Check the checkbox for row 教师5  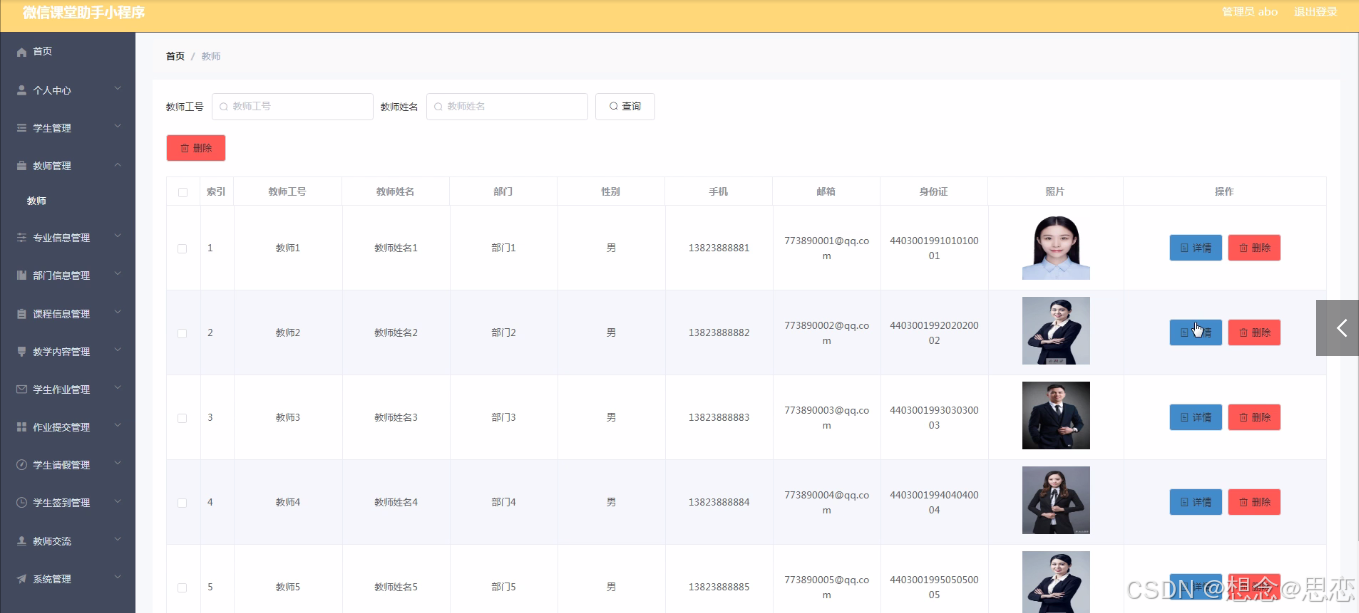(x=182, y=587)
